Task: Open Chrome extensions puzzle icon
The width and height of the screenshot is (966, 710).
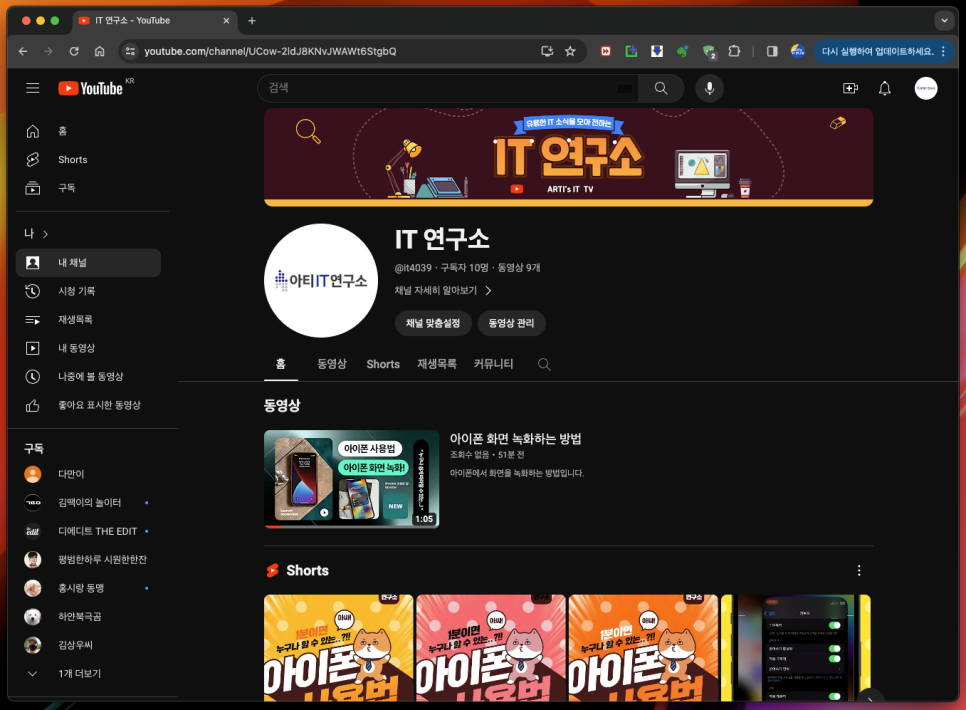Action: [x=734, y=51]
